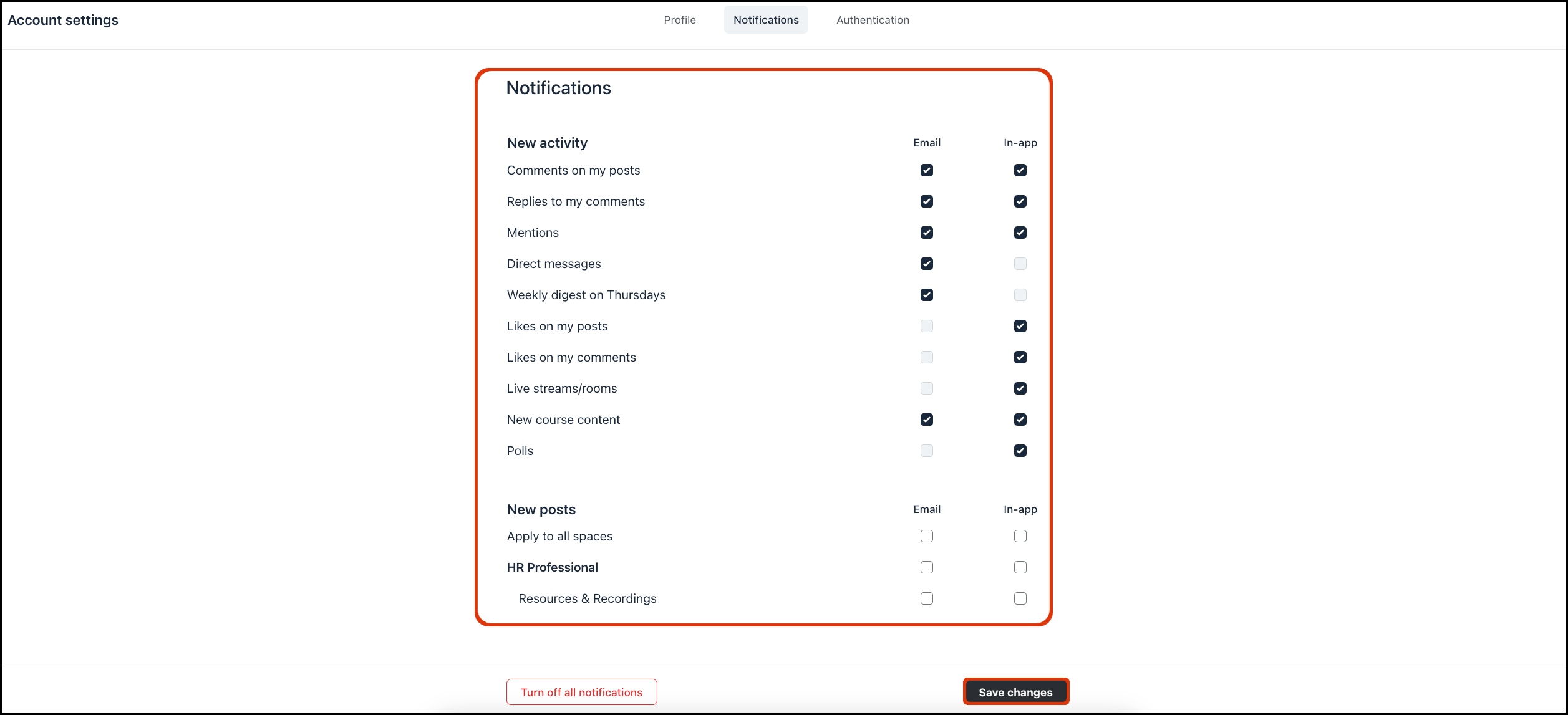This screenshot has width=1568, height=715.
Task: Open the Profile tab
Action: coord(679,20)
